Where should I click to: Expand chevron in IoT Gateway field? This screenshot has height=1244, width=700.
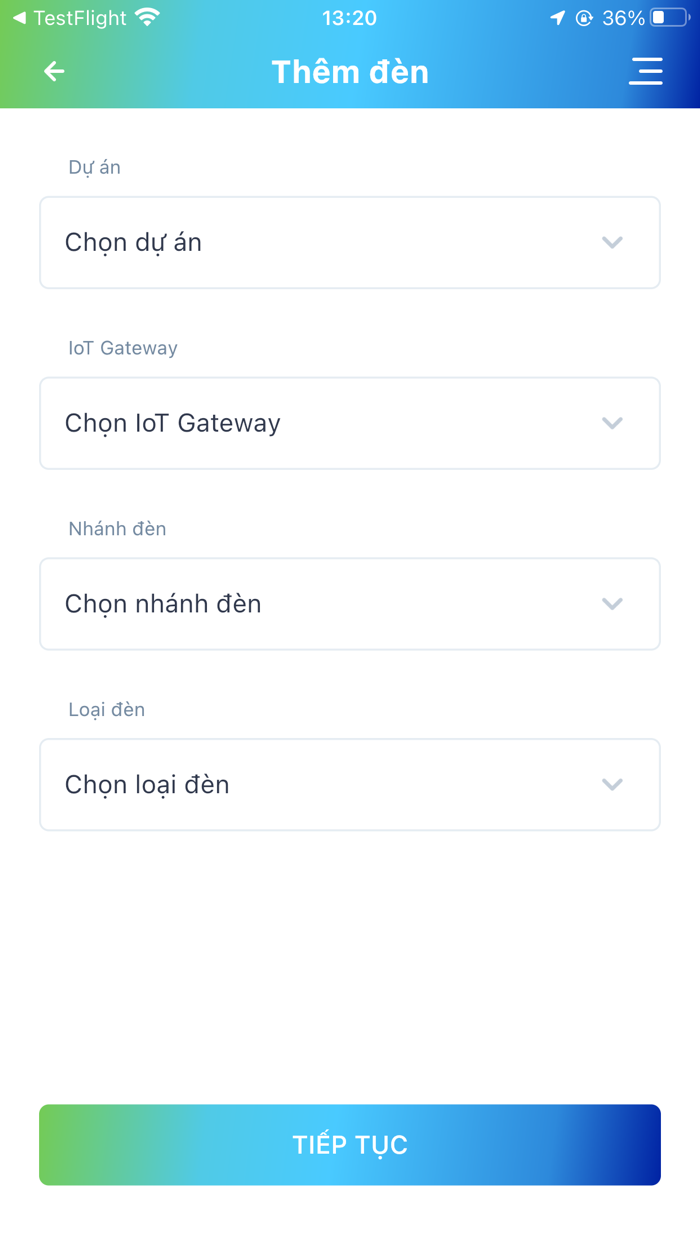613,424
